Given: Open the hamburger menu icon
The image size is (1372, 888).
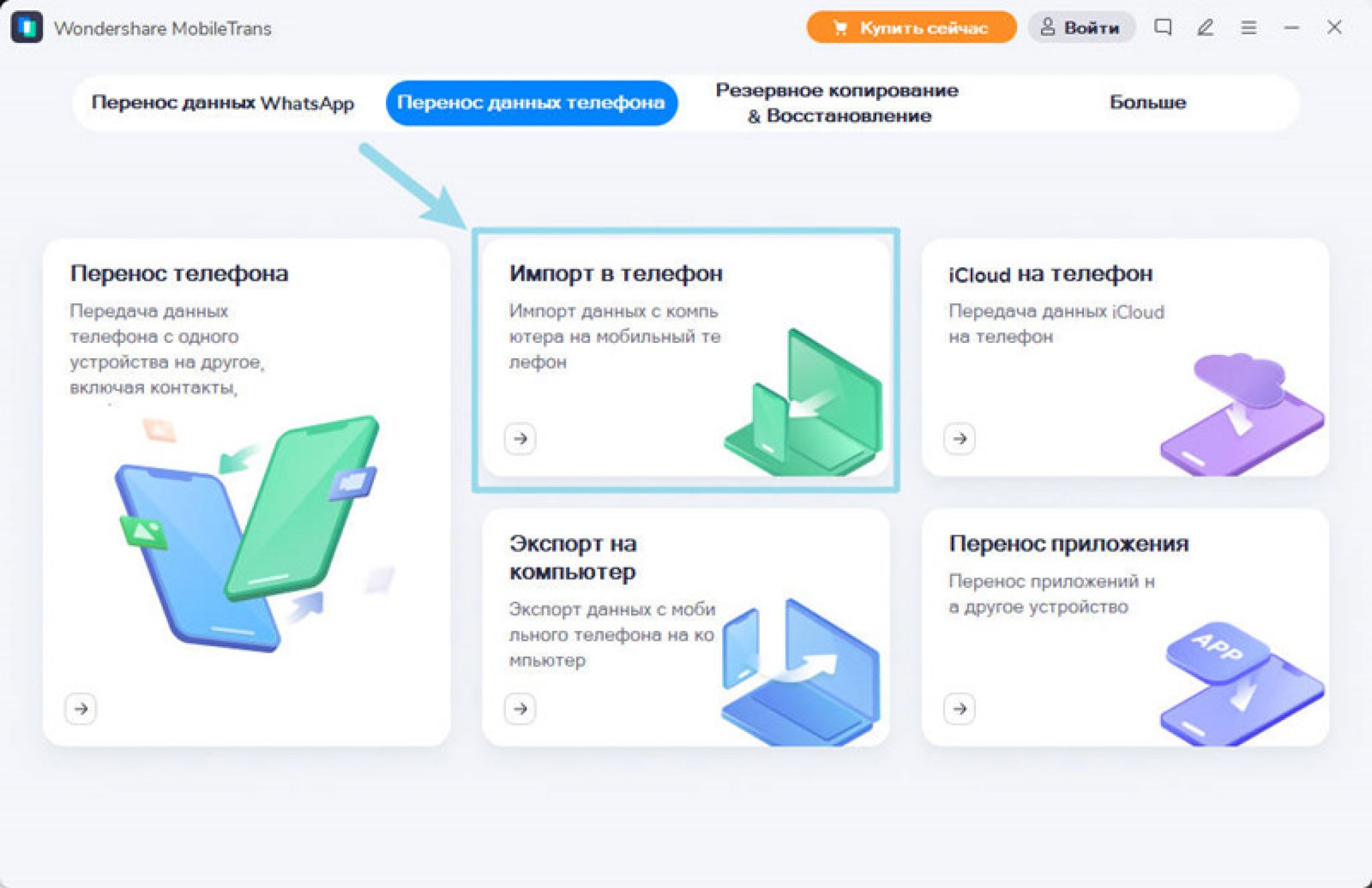Looking at the screenshot, I should click(1248, 27).
